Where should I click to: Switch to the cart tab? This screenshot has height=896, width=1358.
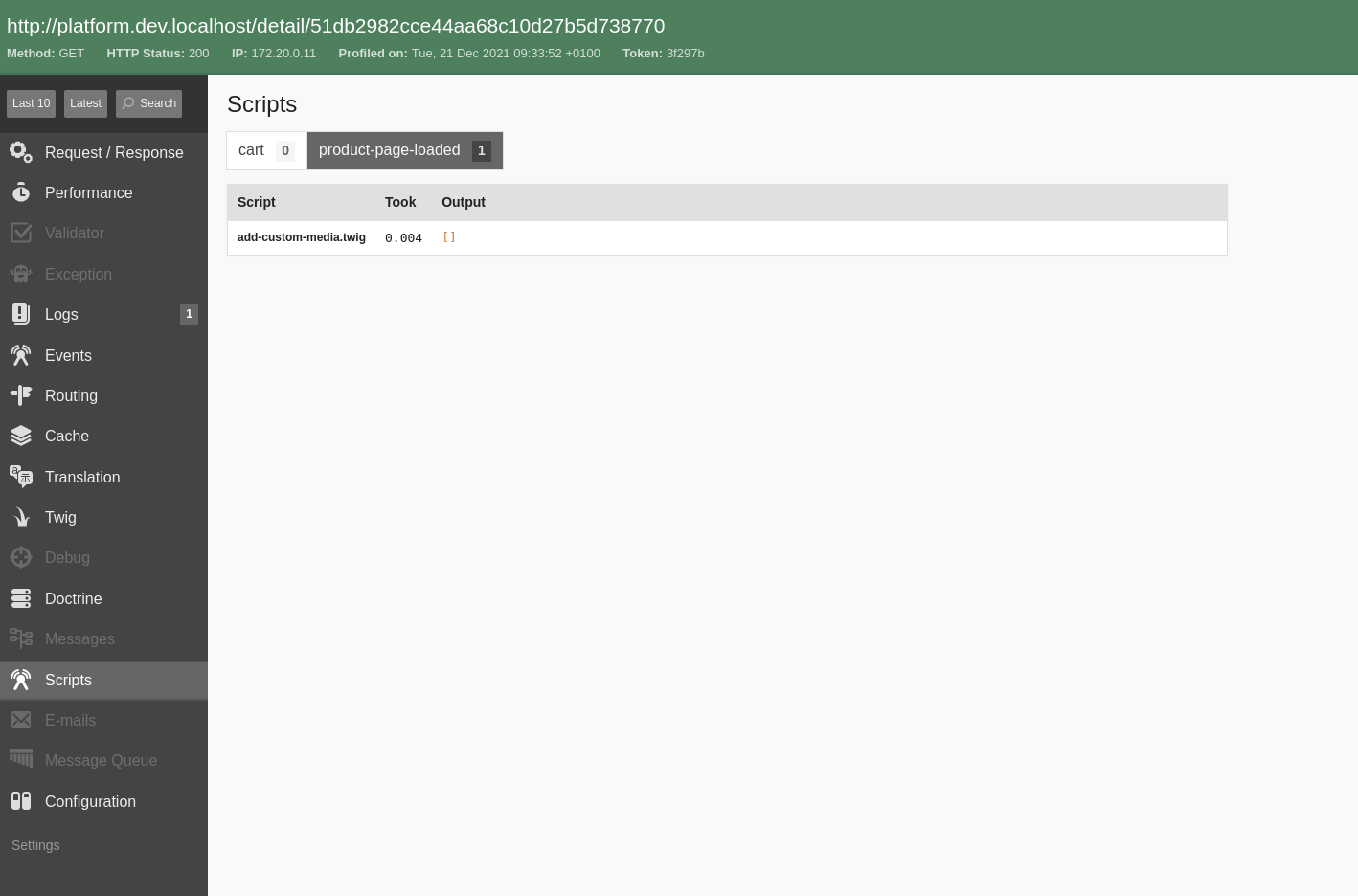[266, 150]
